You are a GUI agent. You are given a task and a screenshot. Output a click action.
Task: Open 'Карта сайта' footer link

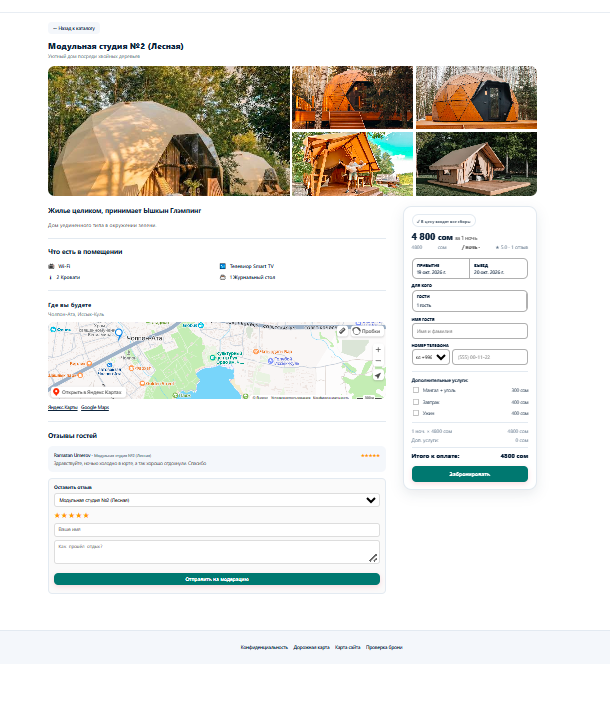click(348, 647)
